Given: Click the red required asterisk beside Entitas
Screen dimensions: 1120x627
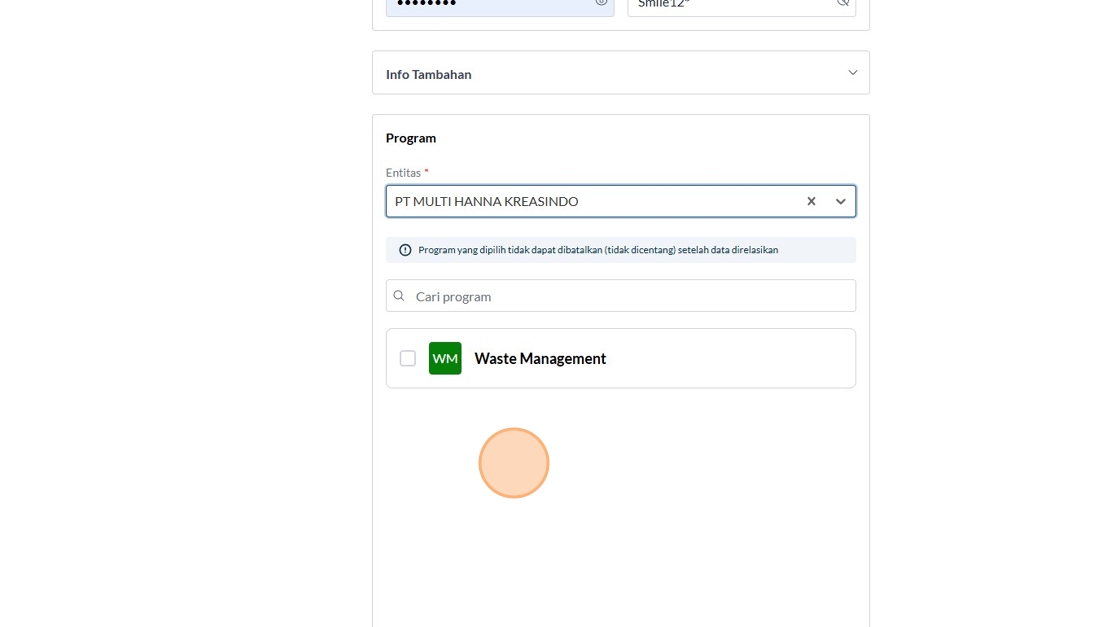Looking at the screenshot, I should click(x=427, y=172).
